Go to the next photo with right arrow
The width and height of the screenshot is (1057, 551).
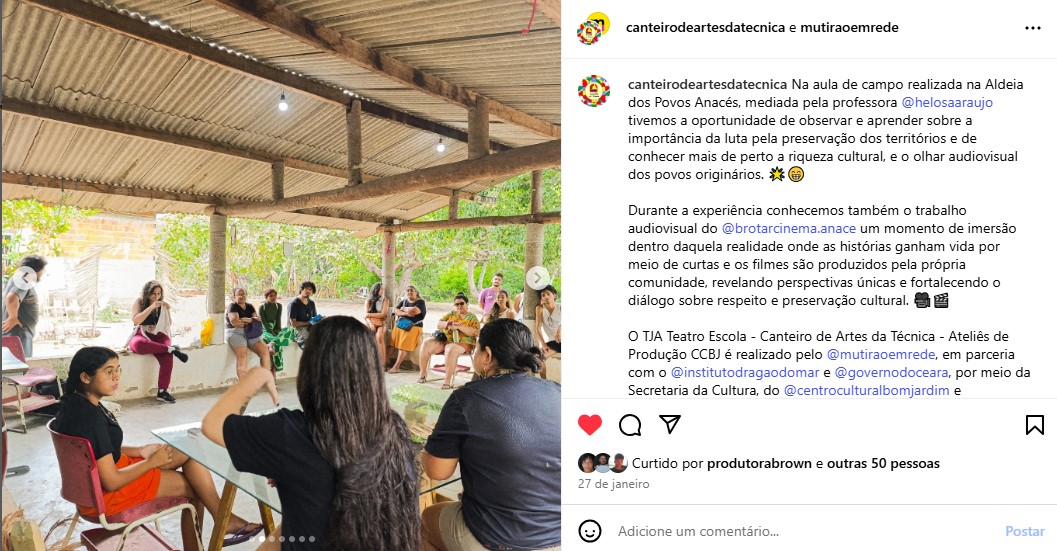click(537, 277)
